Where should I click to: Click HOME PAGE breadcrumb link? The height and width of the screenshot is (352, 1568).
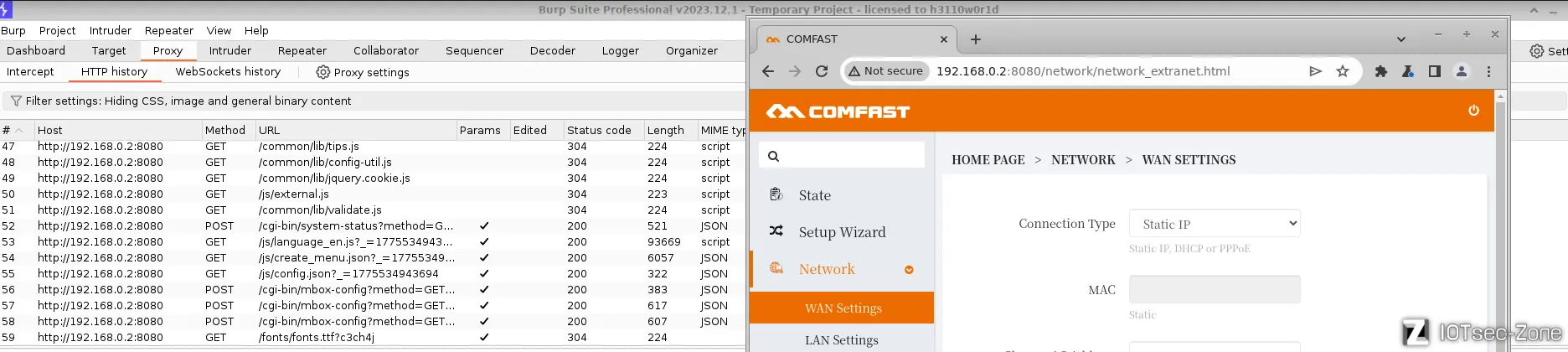pos(988,160)
